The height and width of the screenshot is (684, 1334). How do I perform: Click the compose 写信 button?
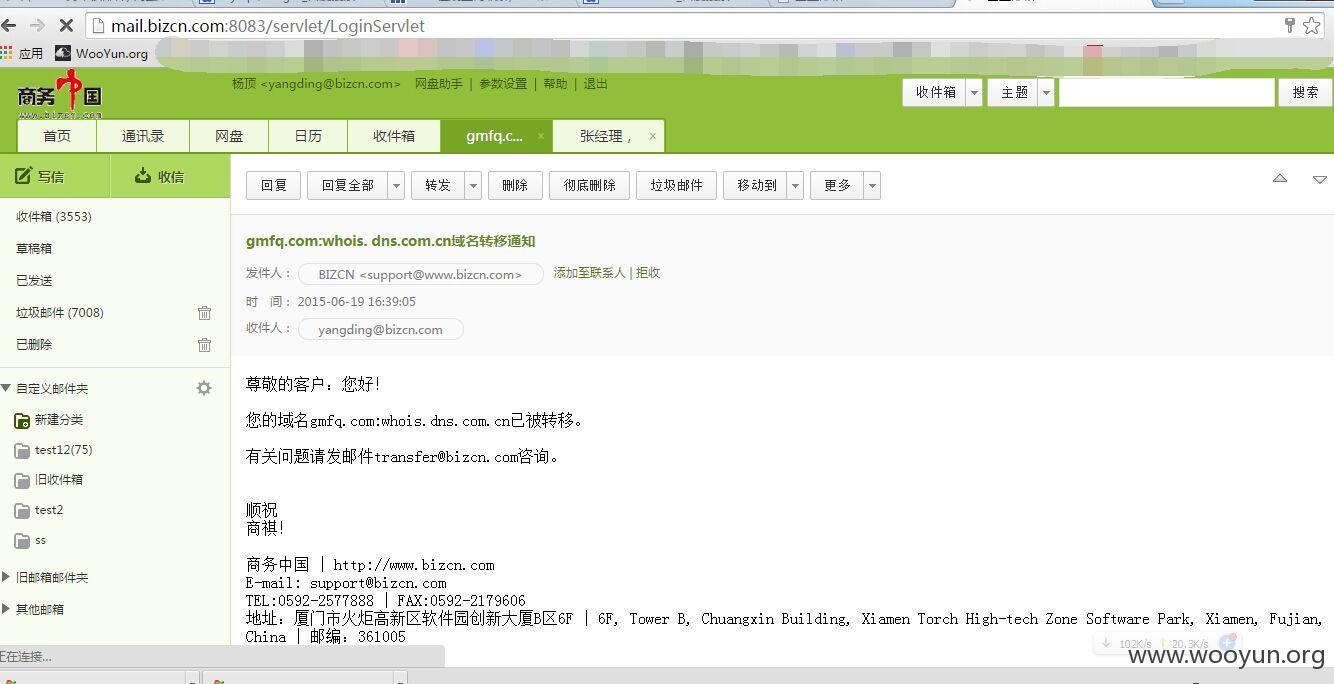[40, 176]
